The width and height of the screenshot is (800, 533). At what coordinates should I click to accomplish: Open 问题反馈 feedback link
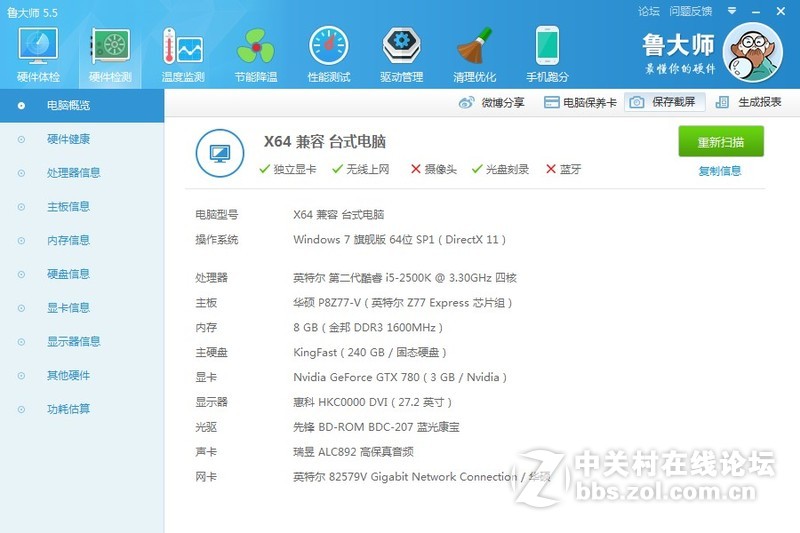coord(690,11)
